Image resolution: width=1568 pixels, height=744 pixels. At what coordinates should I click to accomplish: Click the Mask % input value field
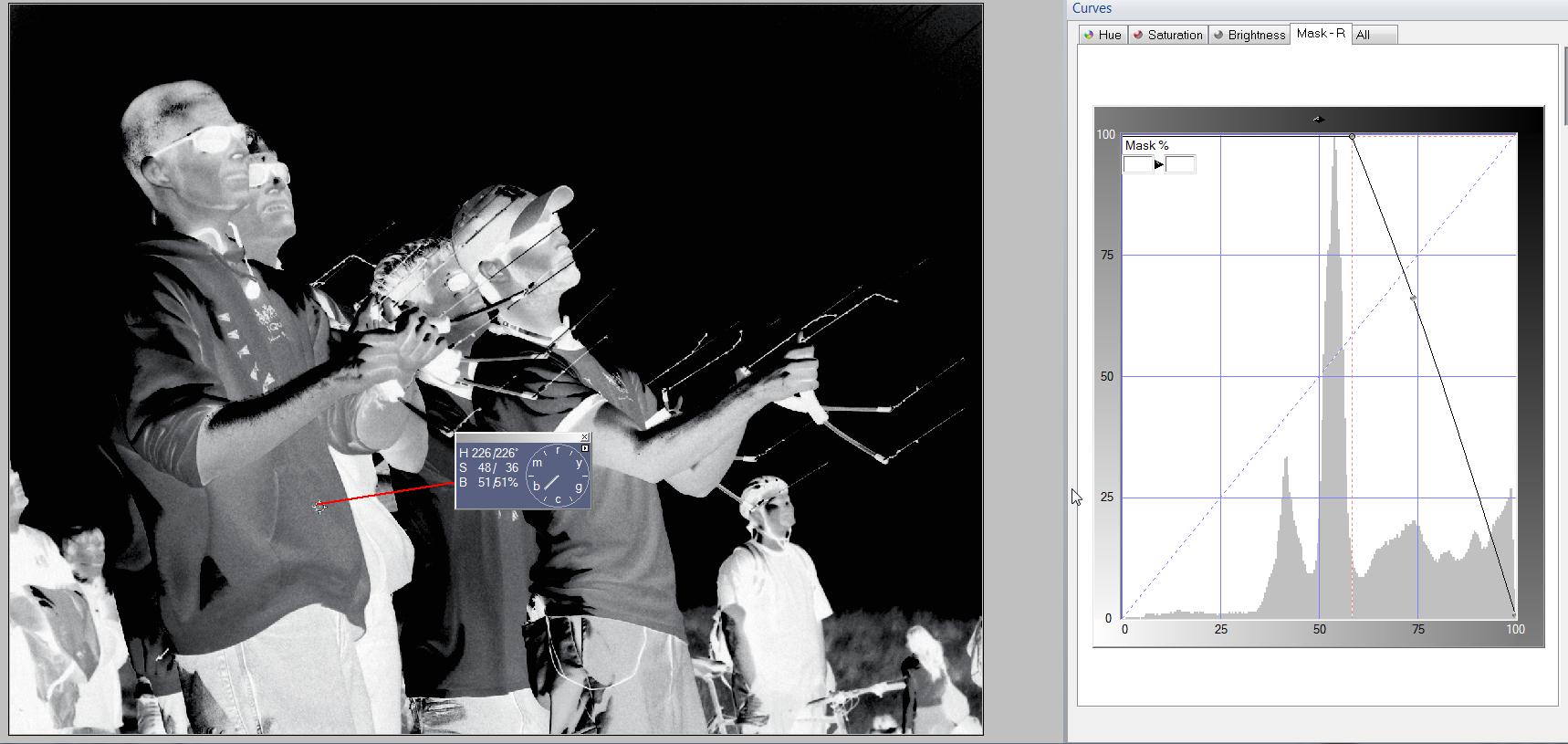(x=1137, y=164)
